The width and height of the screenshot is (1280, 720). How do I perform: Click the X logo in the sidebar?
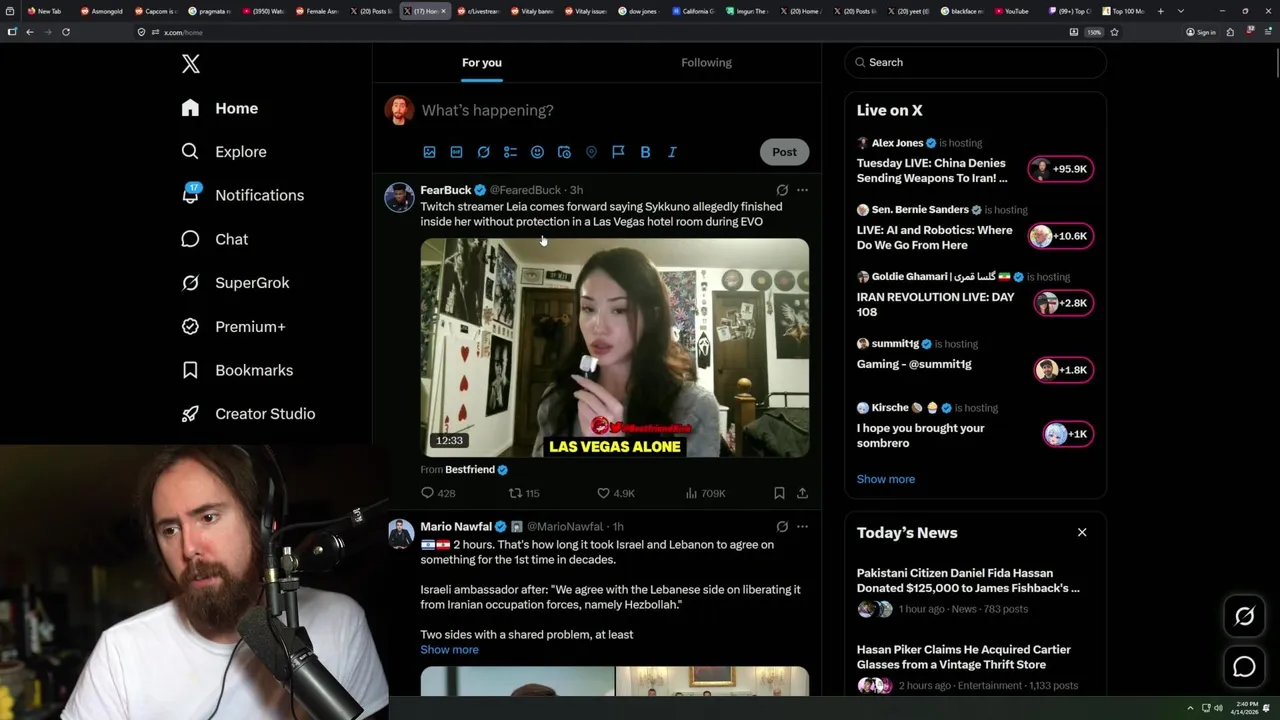(191, 64)
